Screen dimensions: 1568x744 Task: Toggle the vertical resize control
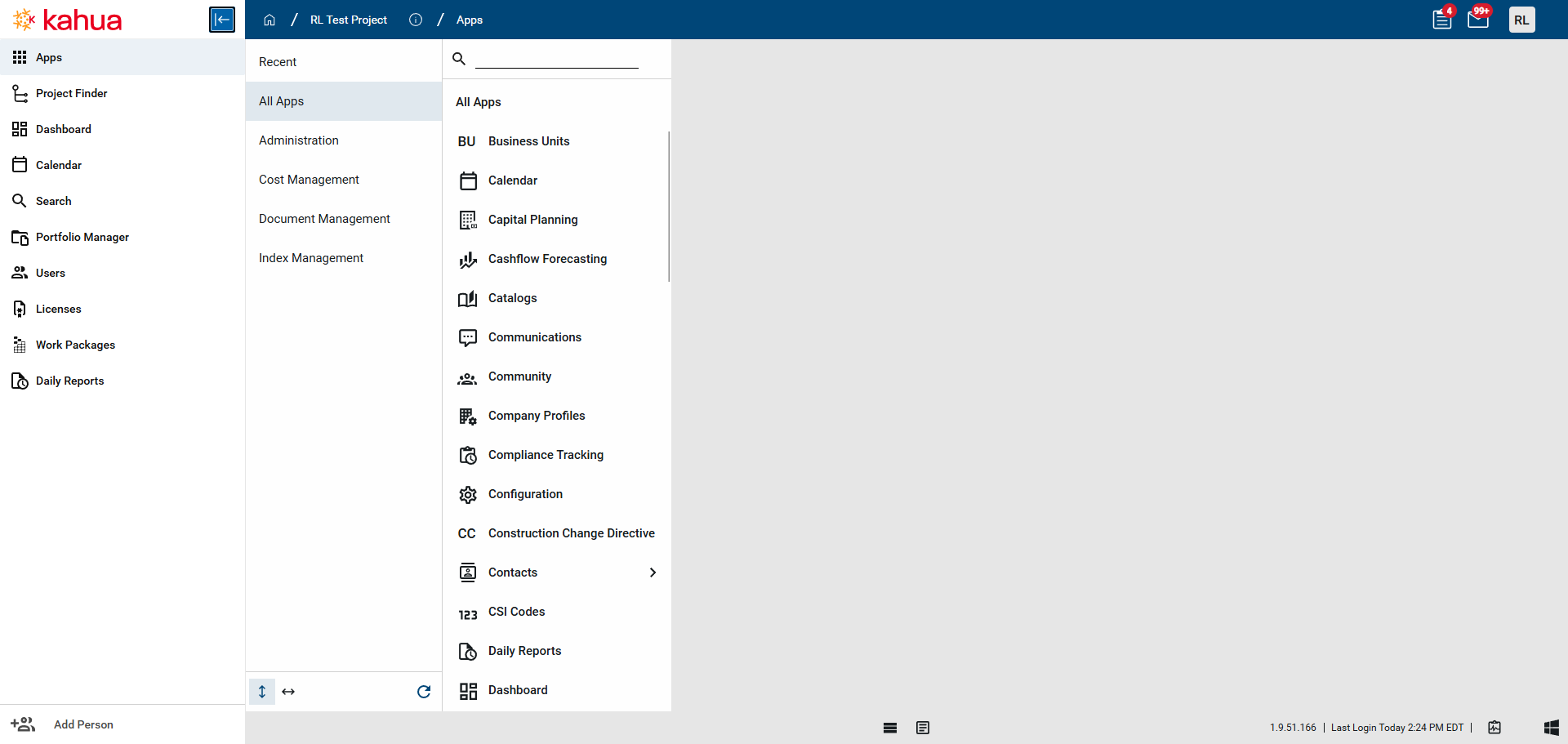[x=262, y=691]
